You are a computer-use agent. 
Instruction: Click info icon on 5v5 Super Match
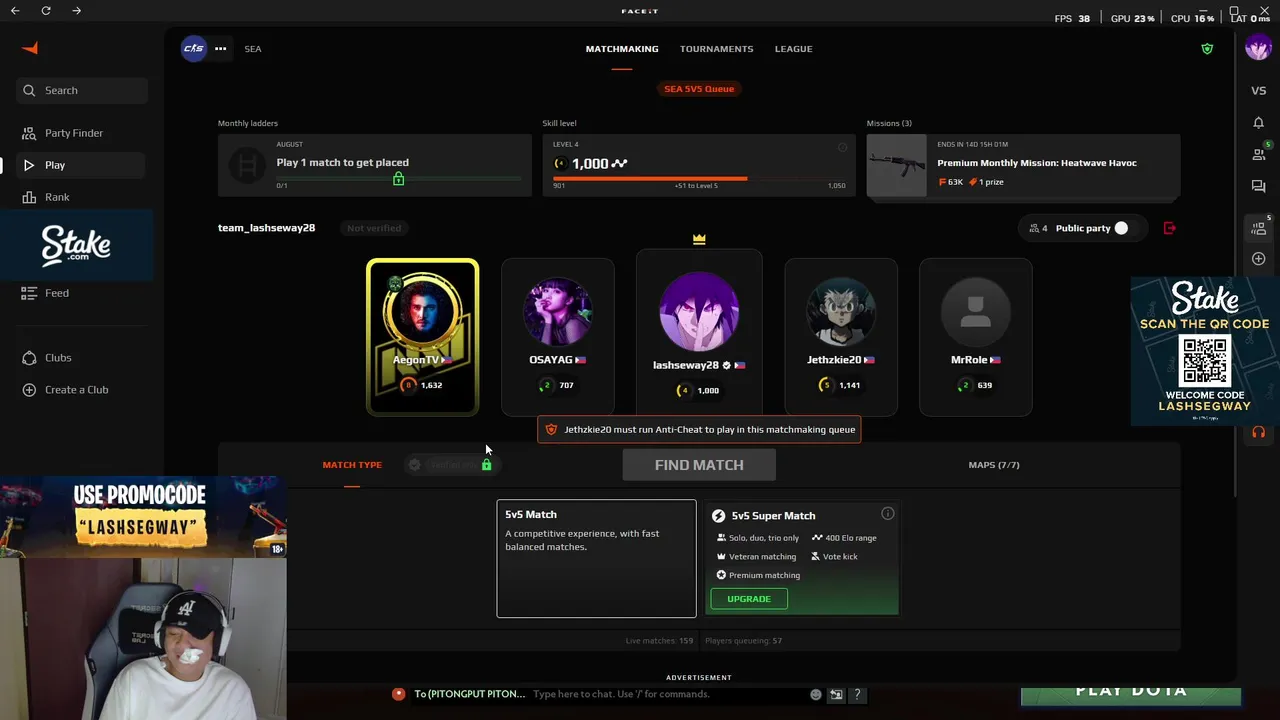(887, 514)
